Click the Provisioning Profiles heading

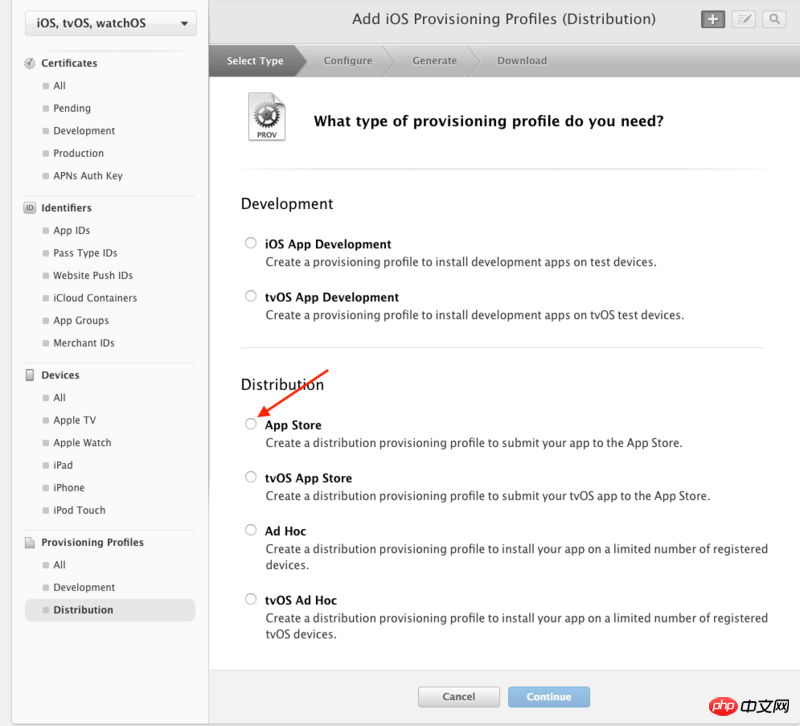pos(92,542)
